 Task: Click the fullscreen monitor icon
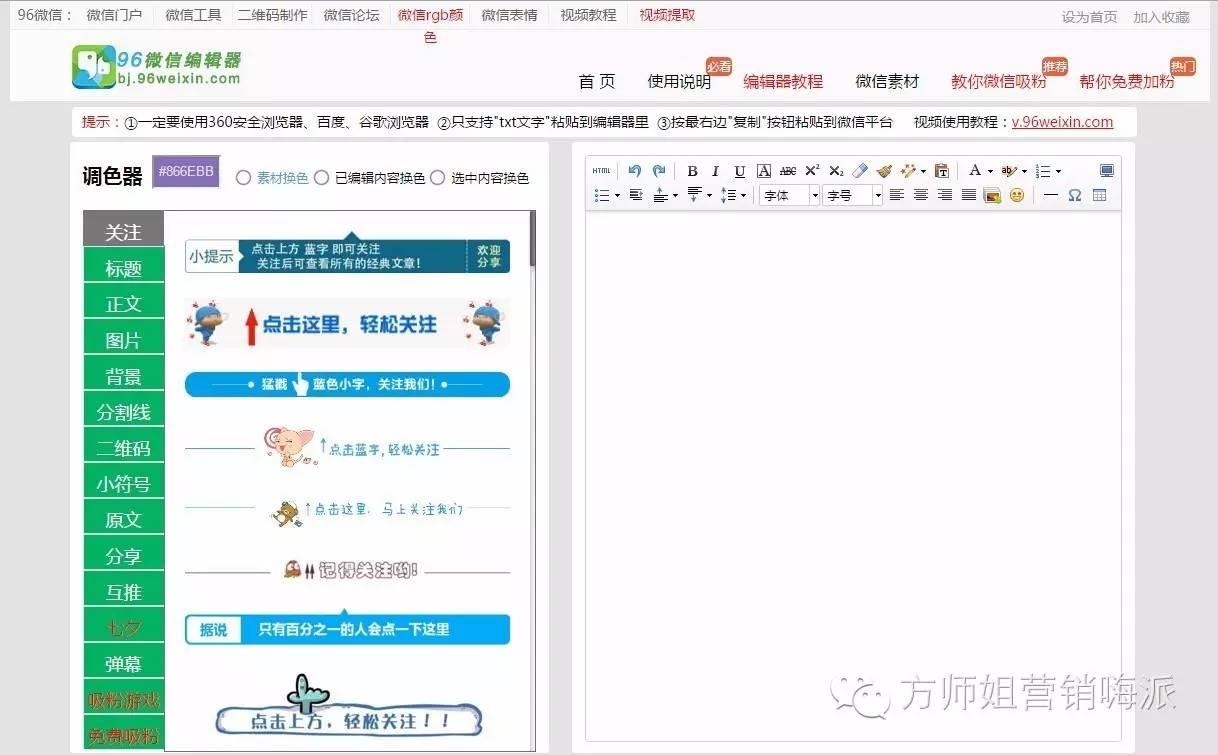pyautogui.click(x=1106, y=171)
